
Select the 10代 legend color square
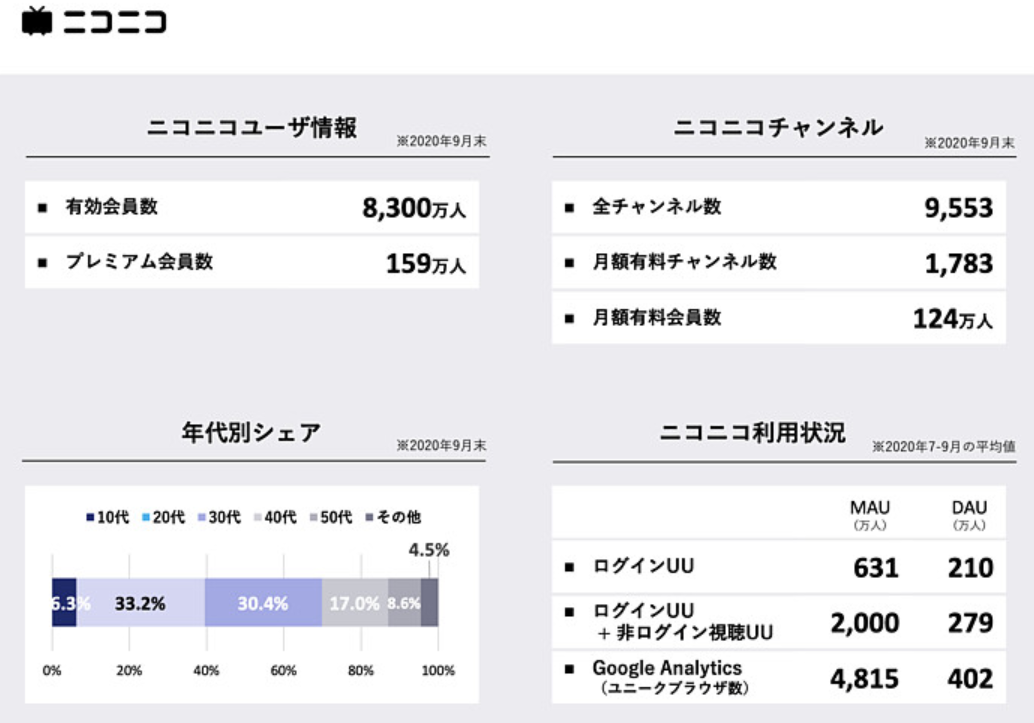click(90, 517)
